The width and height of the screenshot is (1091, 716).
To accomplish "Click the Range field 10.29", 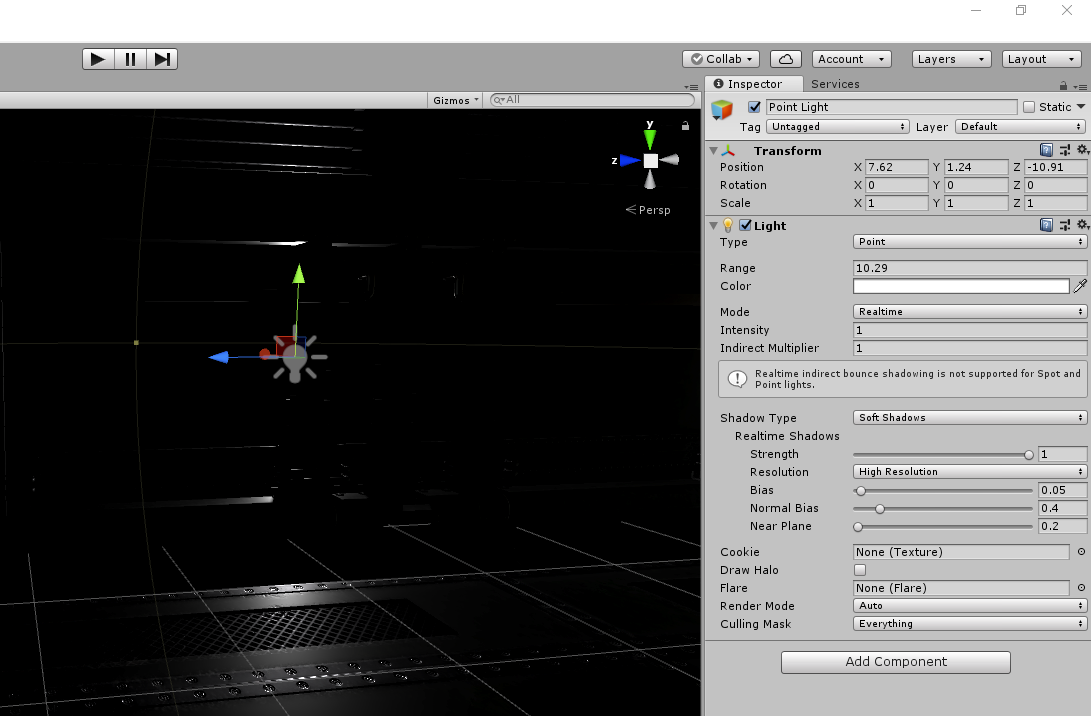I will click(x=970, y=268).
